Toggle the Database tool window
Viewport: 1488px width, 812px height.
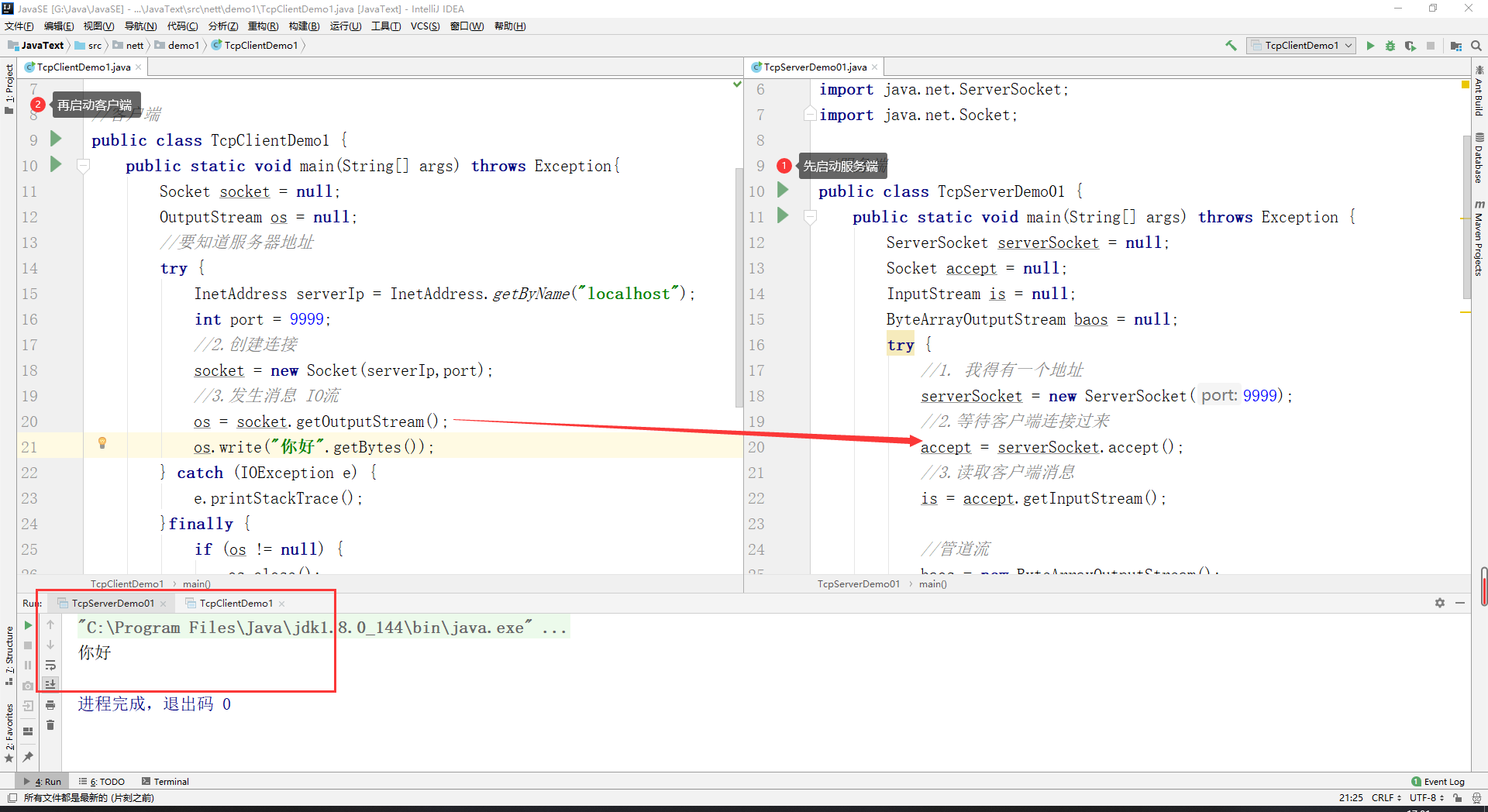point(1479,160)
